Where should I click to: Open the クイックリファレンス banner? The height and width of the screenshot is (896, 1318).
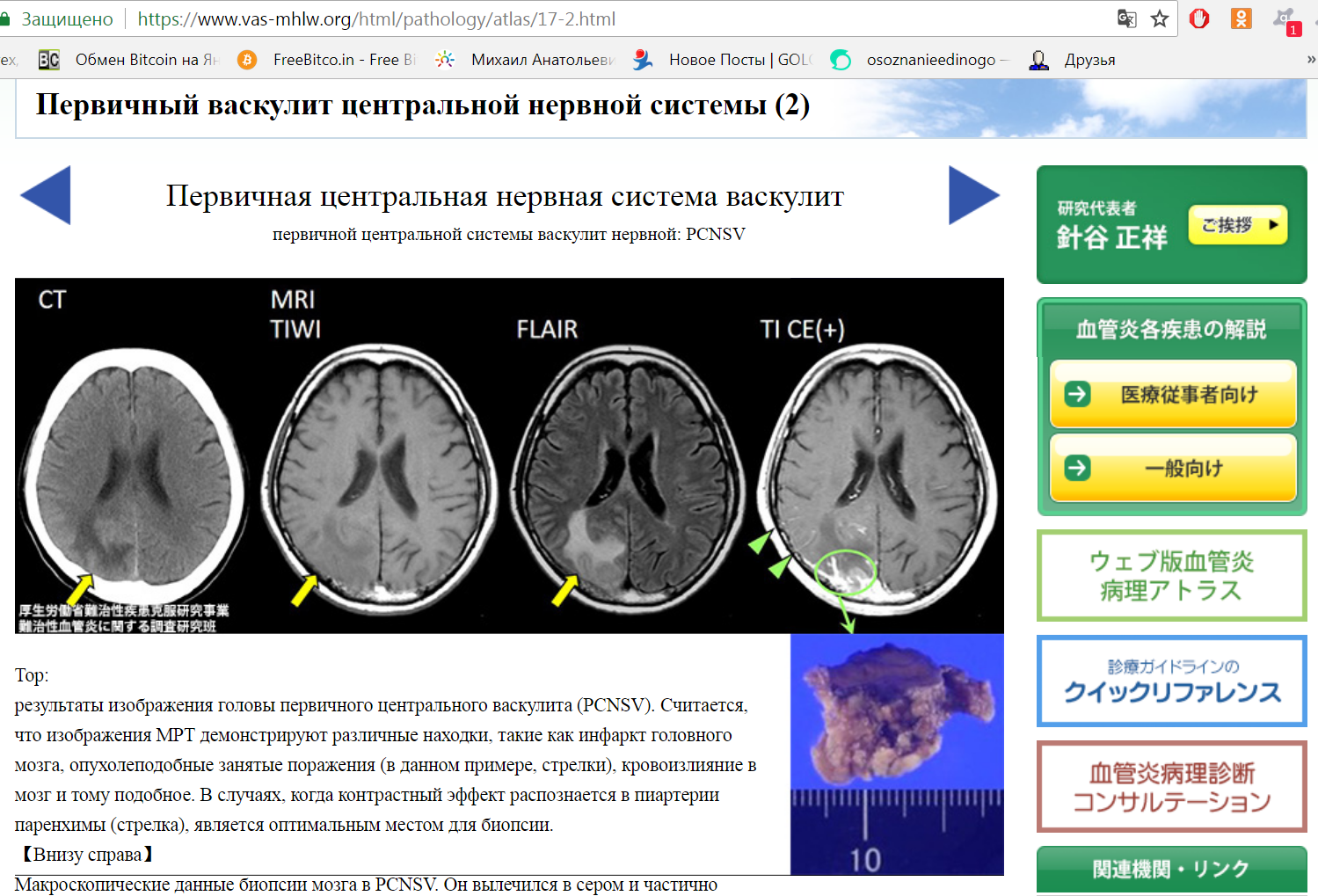click(x=1172, y=681)
